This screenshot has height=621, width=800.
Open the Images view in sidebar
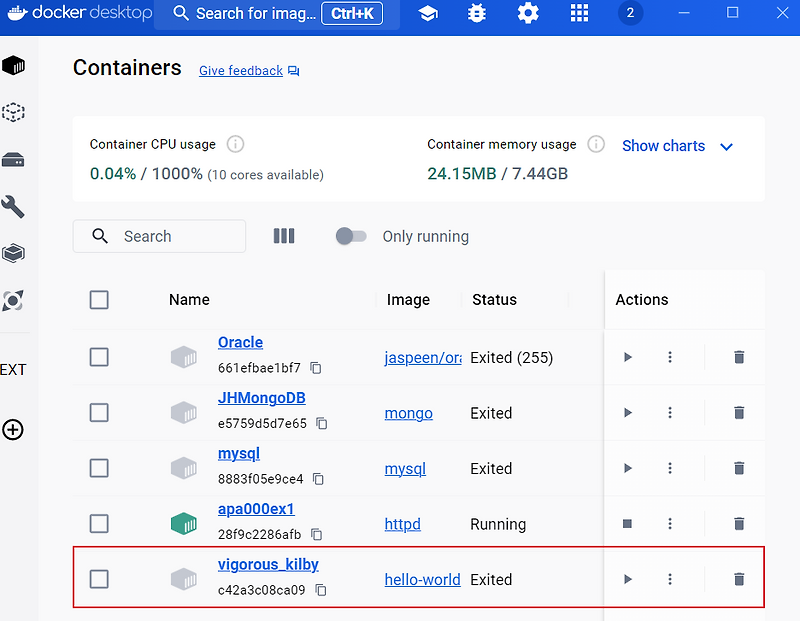click(x=14, y=112)
